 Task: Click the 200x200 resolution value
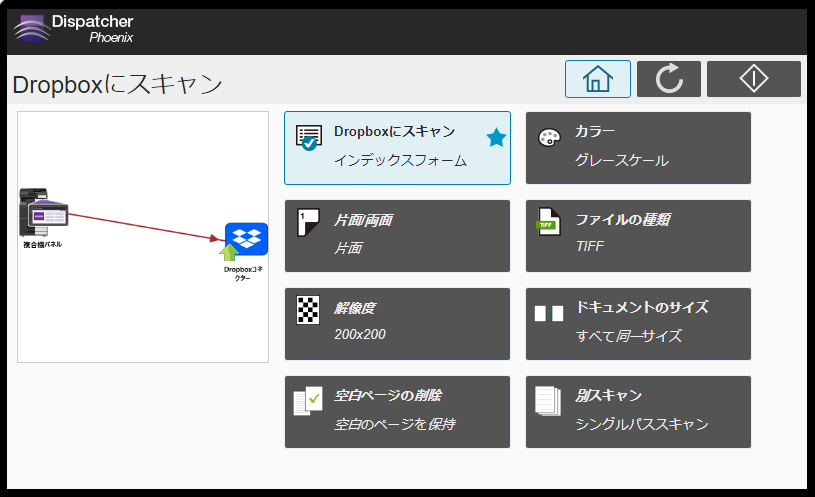click(360, 334)
